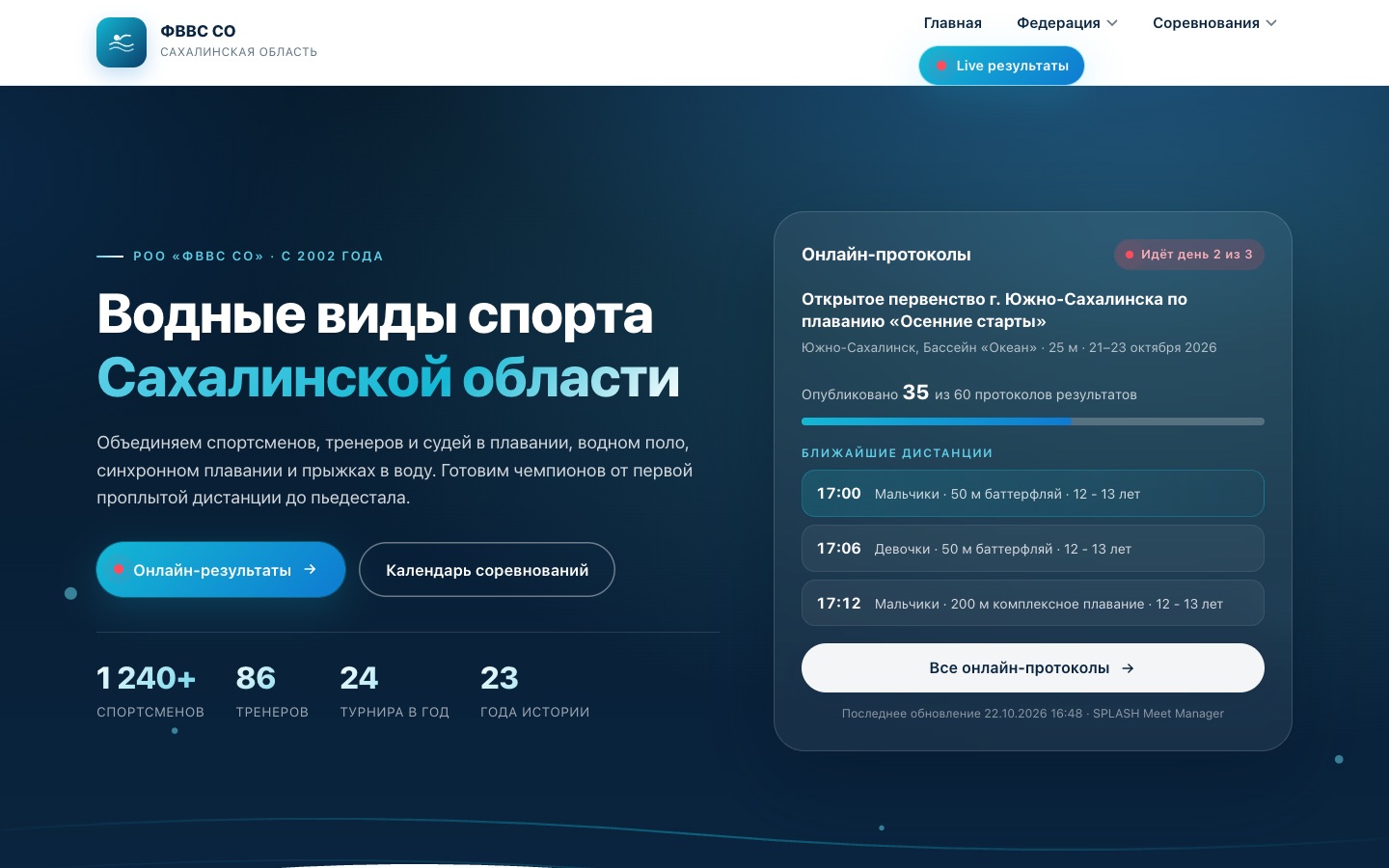1389x868 pixels.
Task: Select the 17:00 Мальчики 50 м баттерфляй row
Action: [x=1032, y=494]
